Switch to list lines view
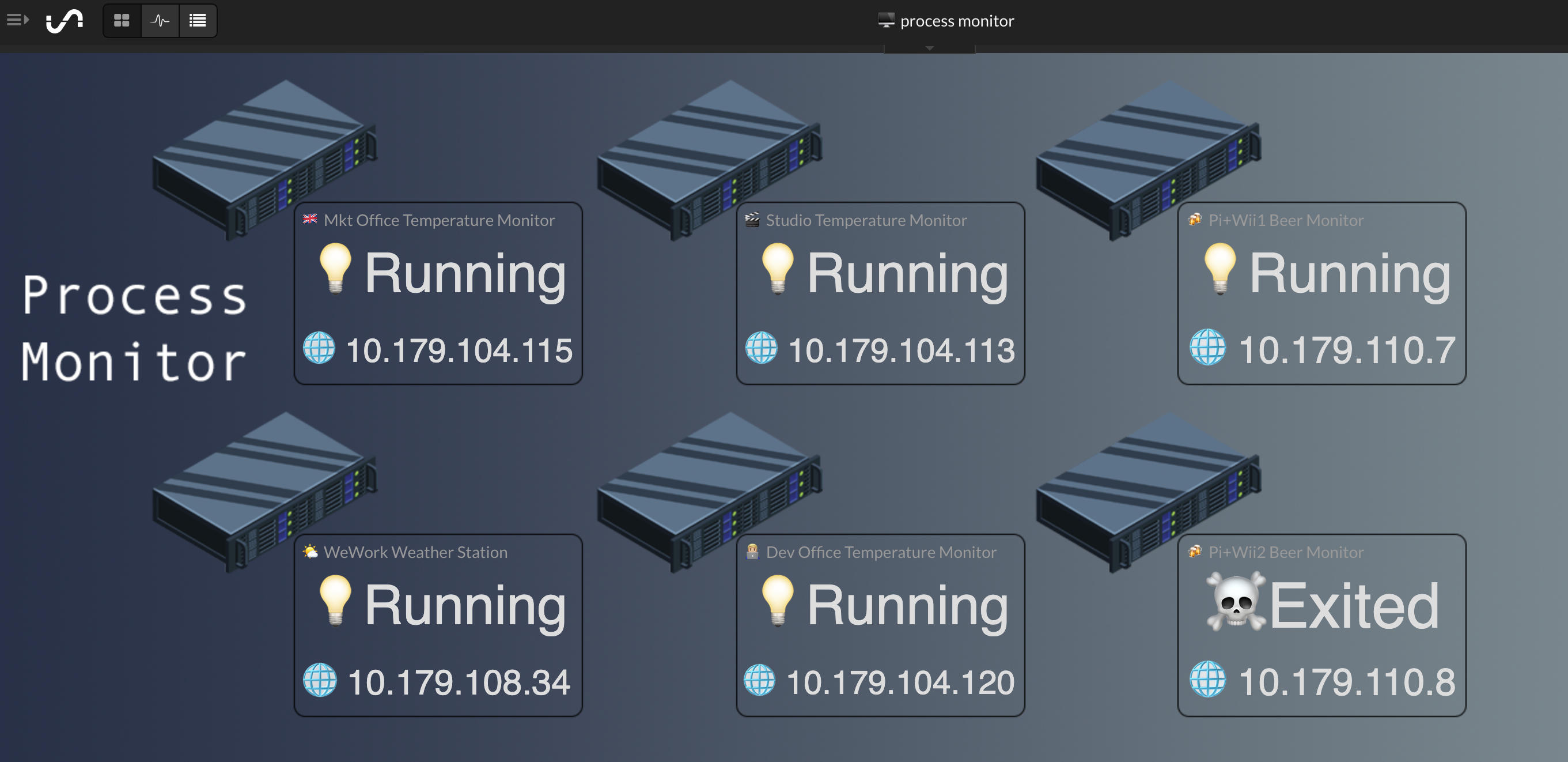 coord(198,21)
